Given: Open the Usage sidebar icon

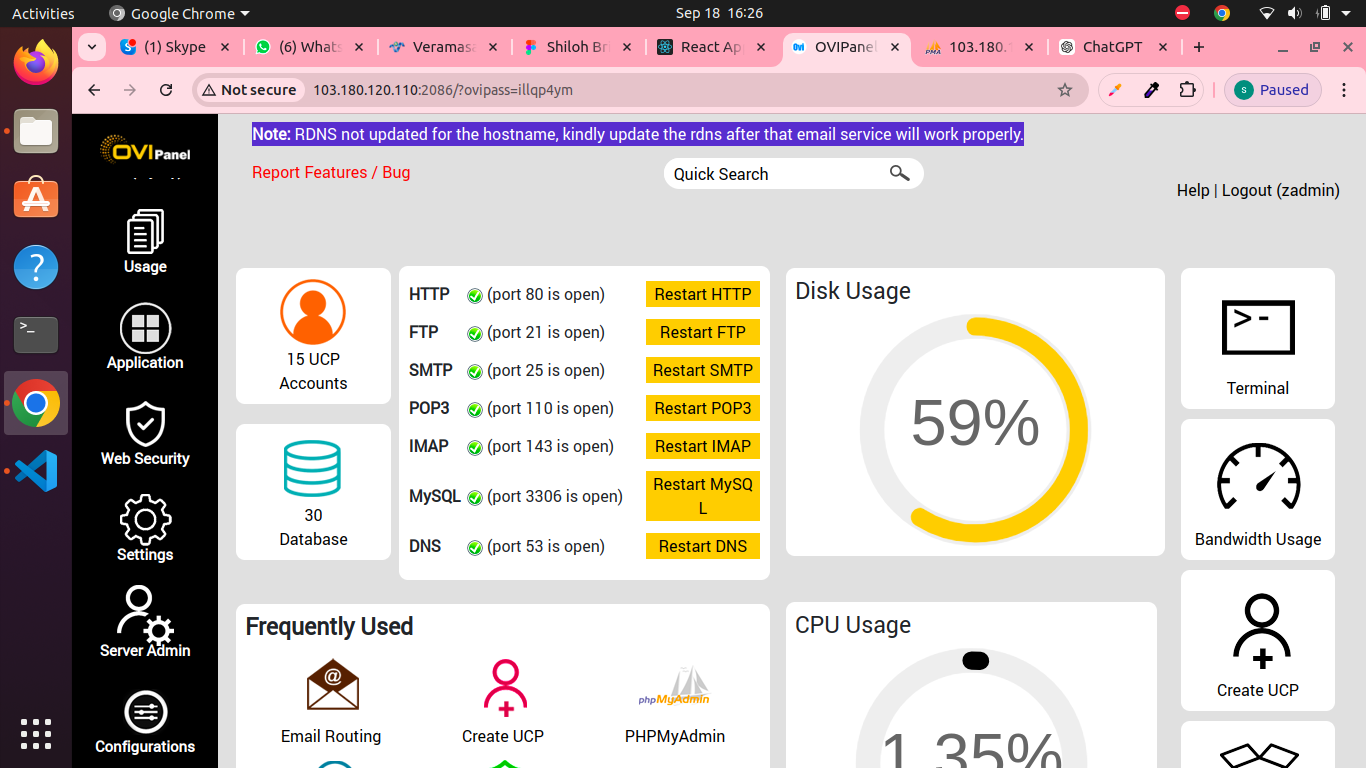Looking at the screenshot, I should 145,232.
